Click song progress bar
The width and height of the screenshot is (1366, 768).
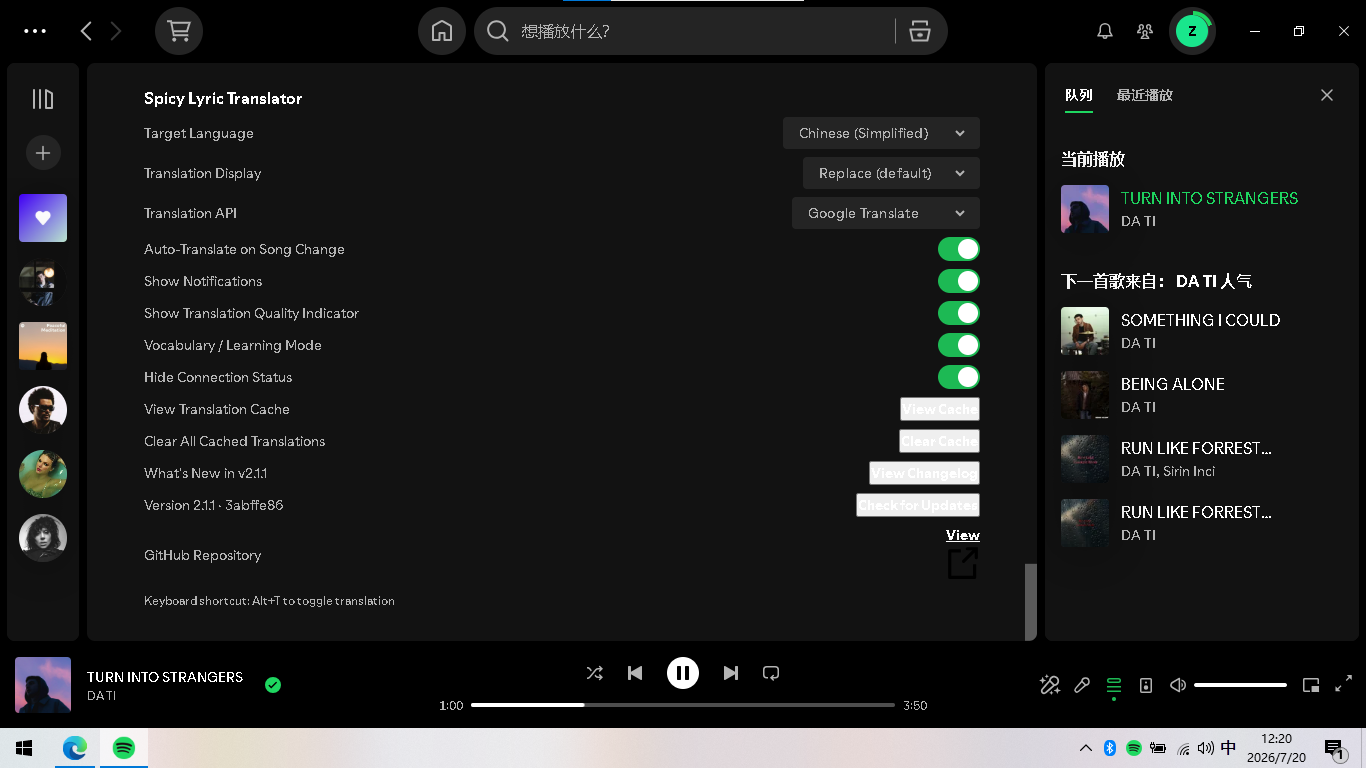683,705
